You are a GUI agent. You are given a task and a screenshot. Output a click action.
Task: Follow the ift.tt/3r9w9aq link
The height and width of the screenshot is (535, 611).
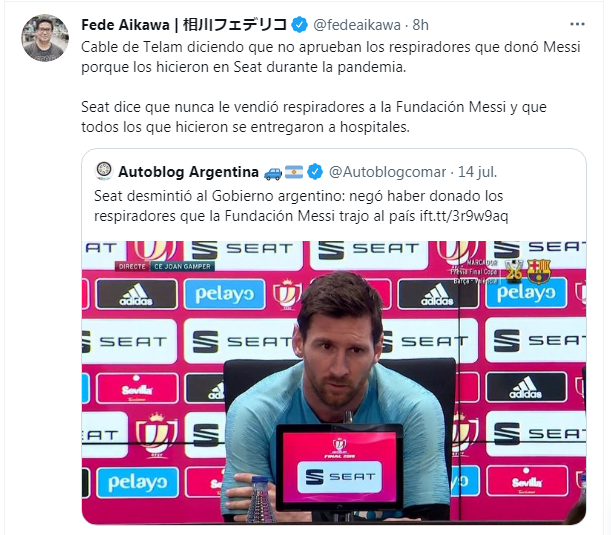click(464, 216)
